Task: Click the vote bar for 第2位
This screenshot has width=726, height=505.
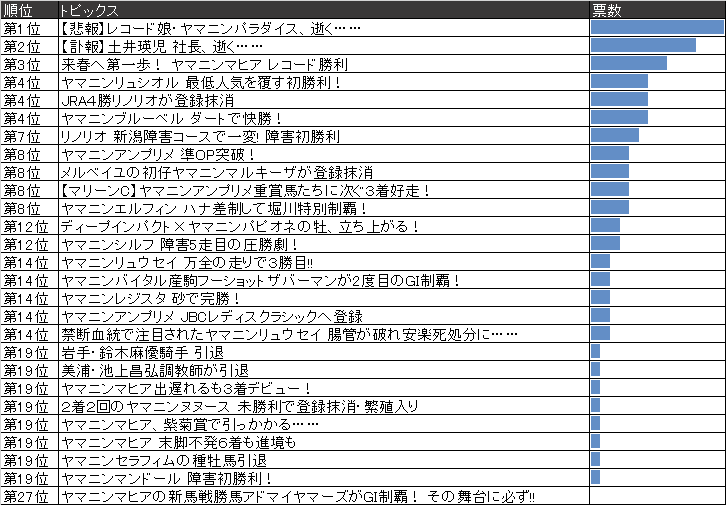Action: [x=643, y=45]
